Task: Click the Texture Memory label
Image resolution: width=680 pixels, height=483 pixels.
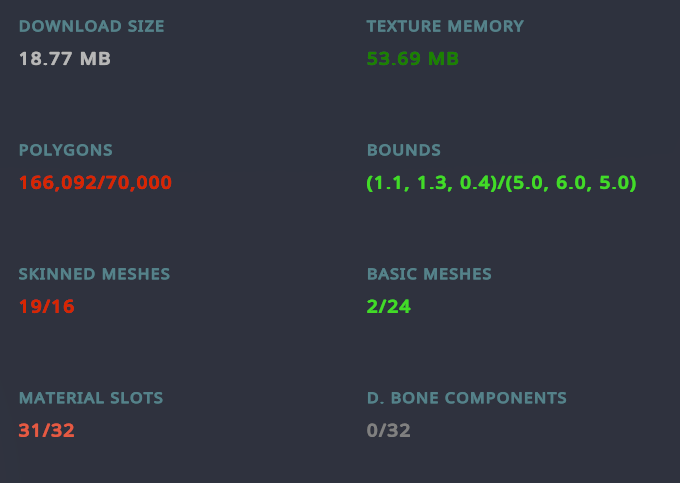Action: (x=445, y=26)
